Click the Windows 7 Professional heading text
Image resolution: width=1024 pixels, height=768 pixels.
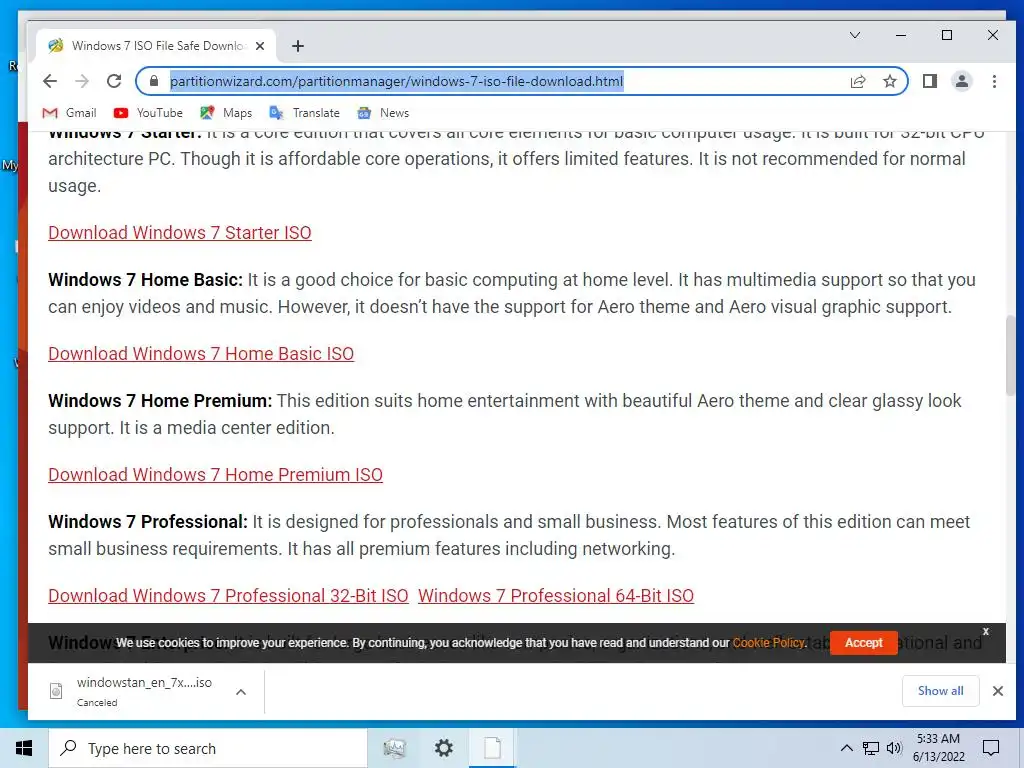coord(148,522)
